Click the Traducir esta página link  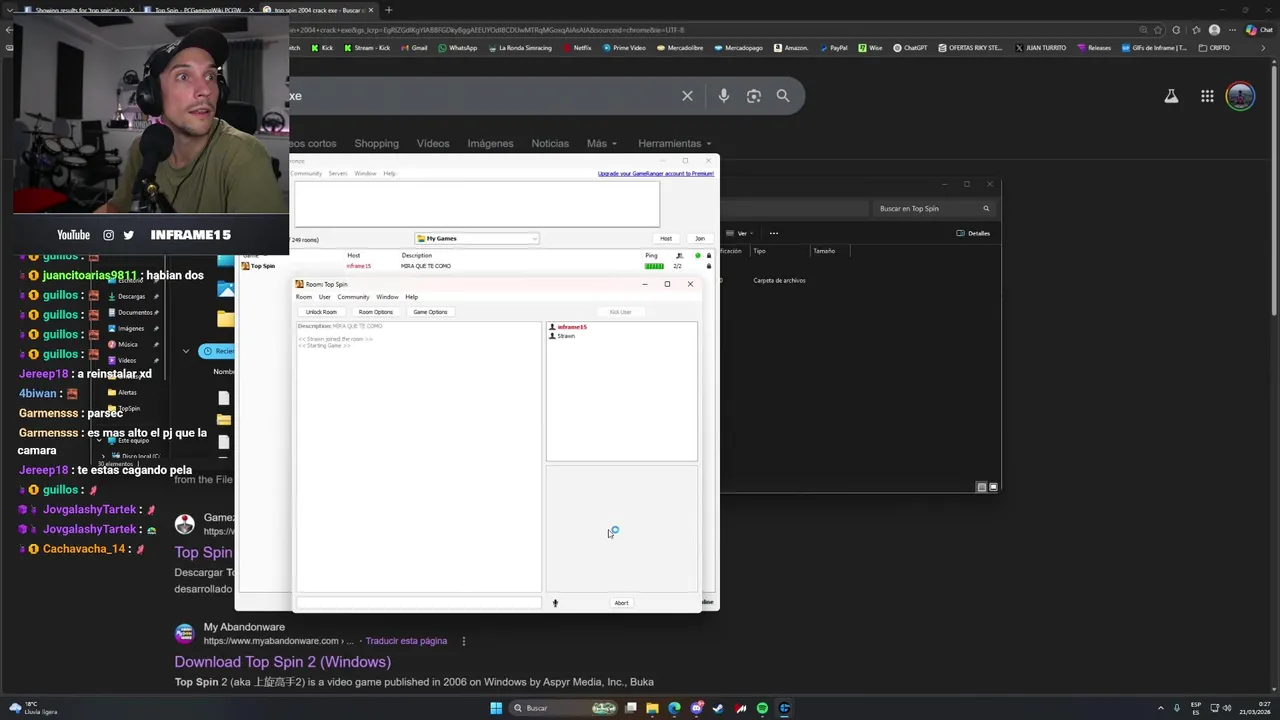coord(406,641)
